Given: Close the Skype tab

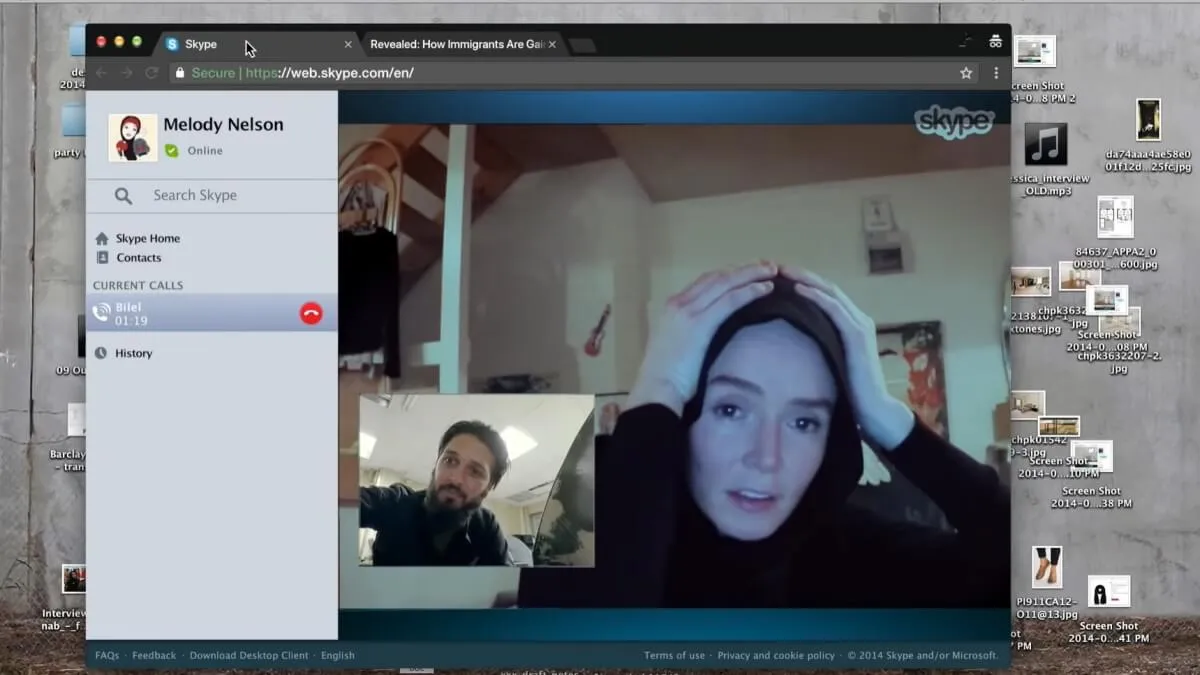Looking at the screenshot, I should (348, 45).
